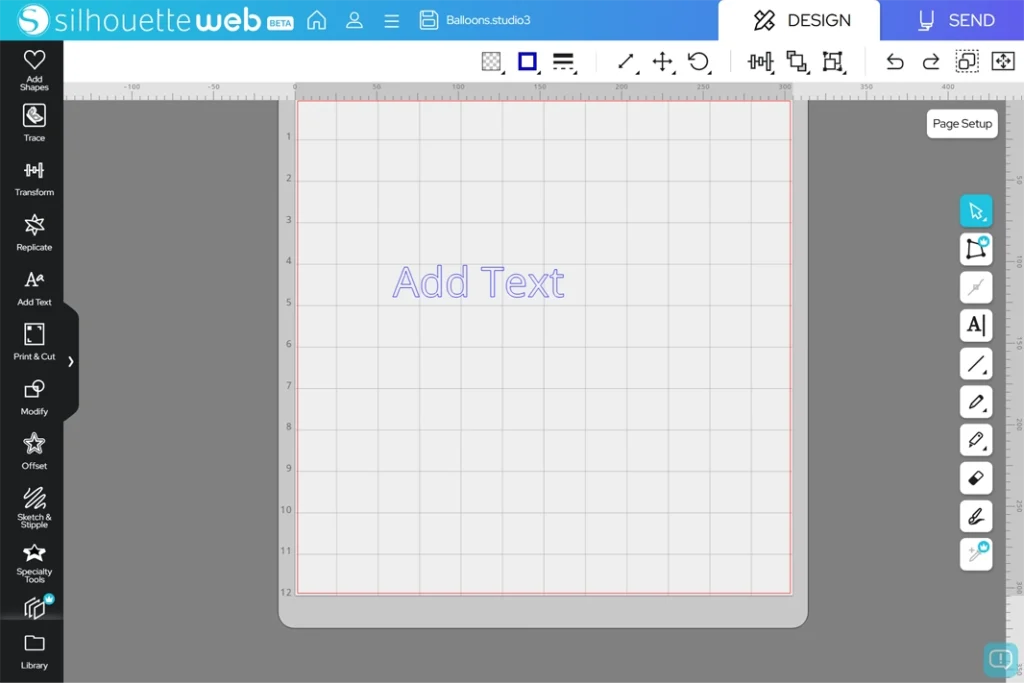Select the Offset tool
Screen dimensions: 1024x683
tap(34, 449)
